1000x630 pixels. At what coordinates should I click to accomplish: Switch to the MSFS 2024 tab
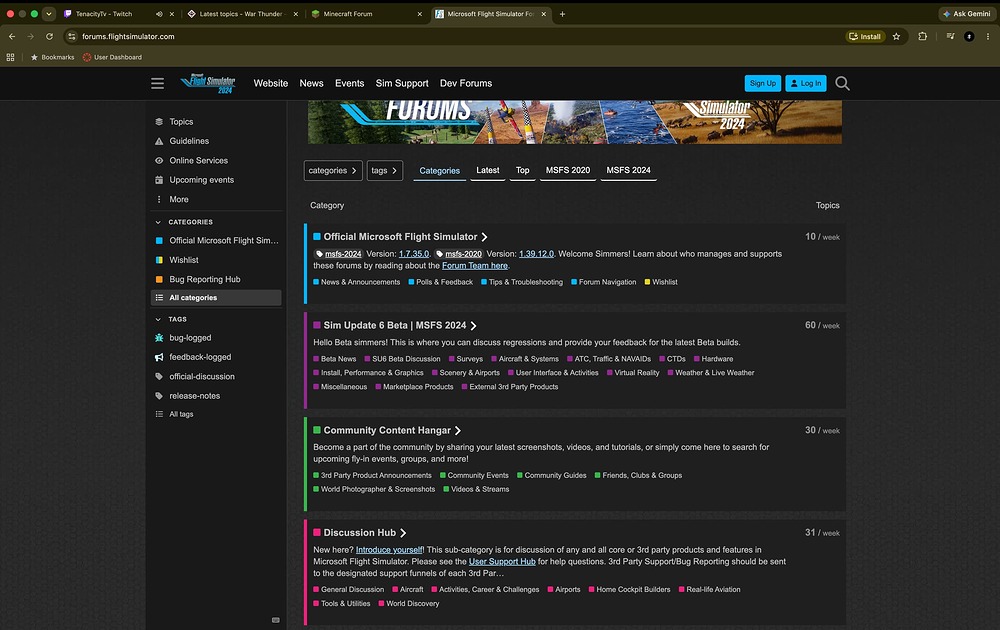pos(628,170)
